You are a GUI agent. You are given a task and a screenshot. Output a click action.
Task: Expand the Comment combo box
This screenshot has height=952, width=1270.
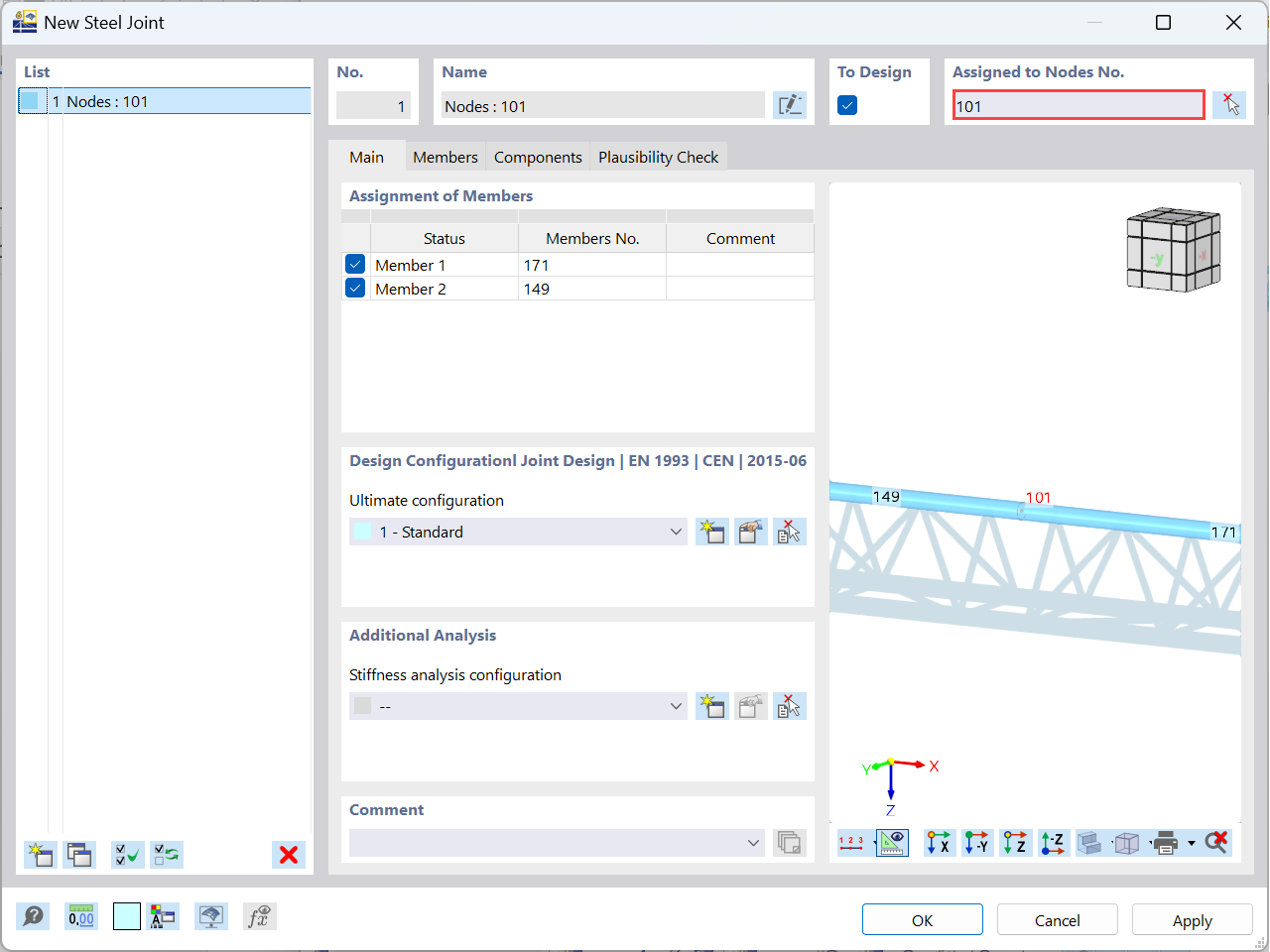tap(557, 843)
